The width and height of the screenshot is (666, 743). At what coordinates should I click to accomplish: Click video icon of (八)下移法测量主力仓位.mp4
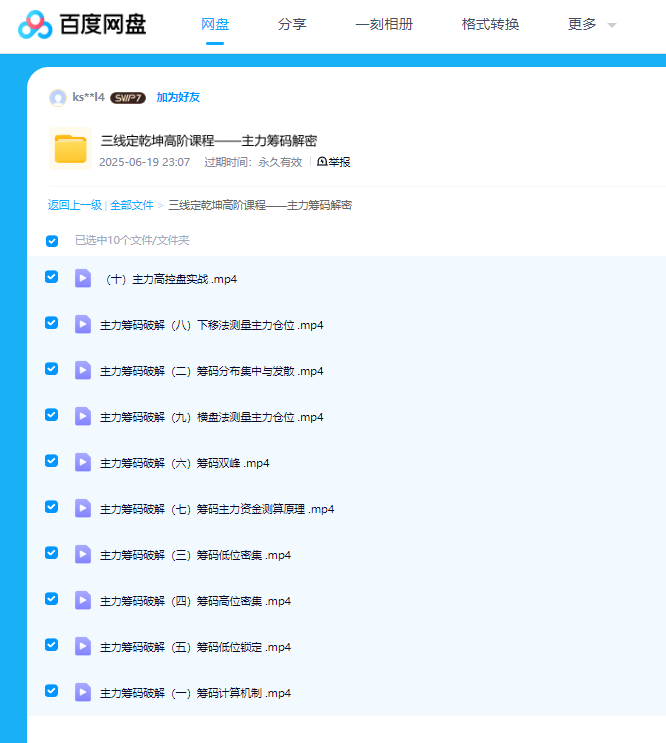click(x=83, y=324)
